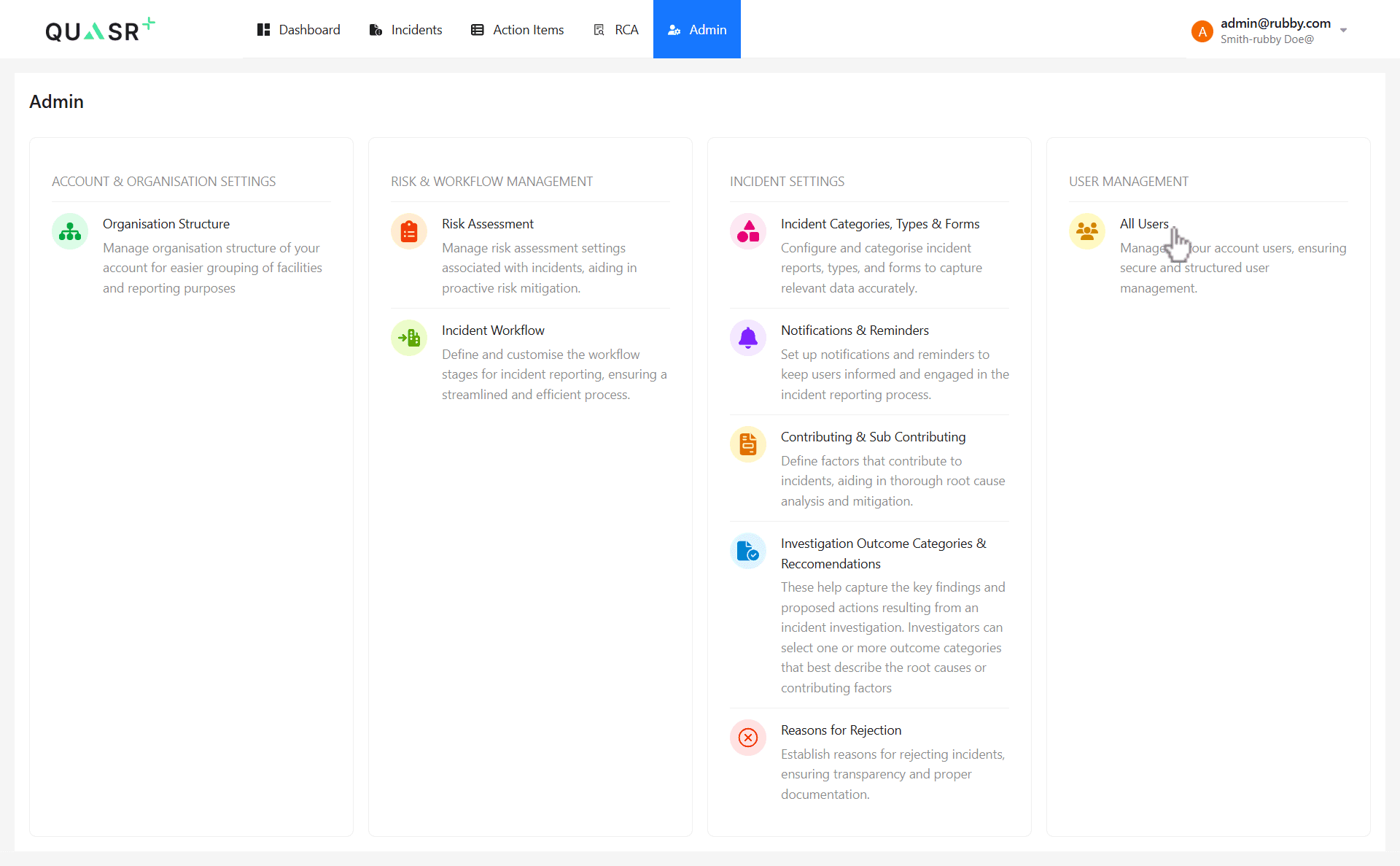Screen dimensions: 1400x866
Task: Click the purple Notifications bell icon
Action: pos(748,338)
